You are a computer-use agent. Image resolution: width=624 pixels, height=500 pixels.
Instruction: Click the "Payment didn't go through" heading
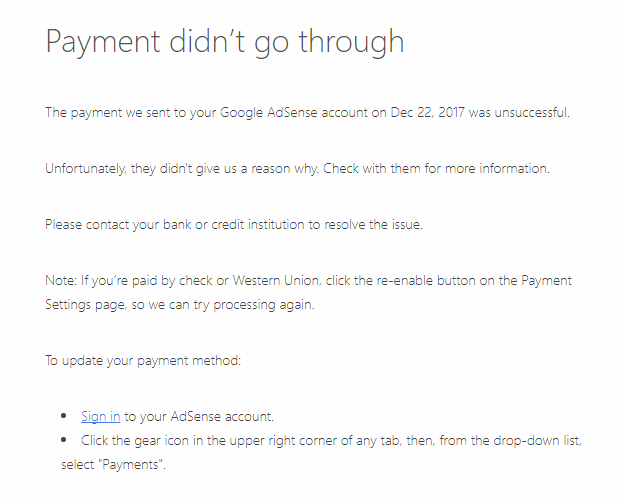(225, 42)
